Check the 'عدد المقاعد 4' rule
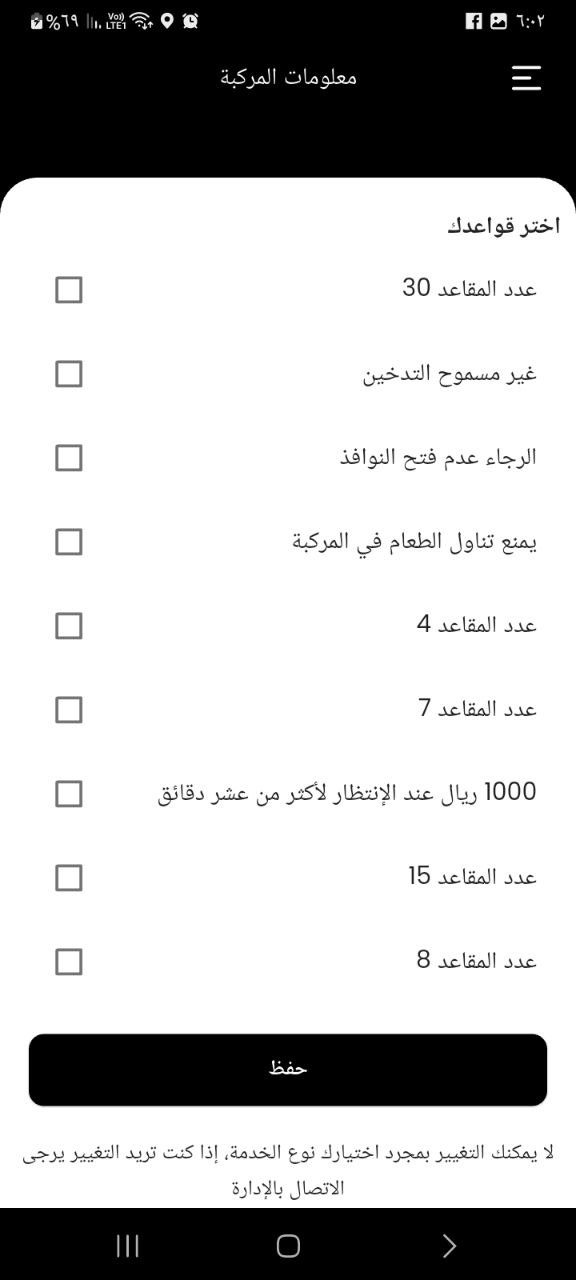The width and height of the screenshot is (576, 1280). tap(68, 626)
